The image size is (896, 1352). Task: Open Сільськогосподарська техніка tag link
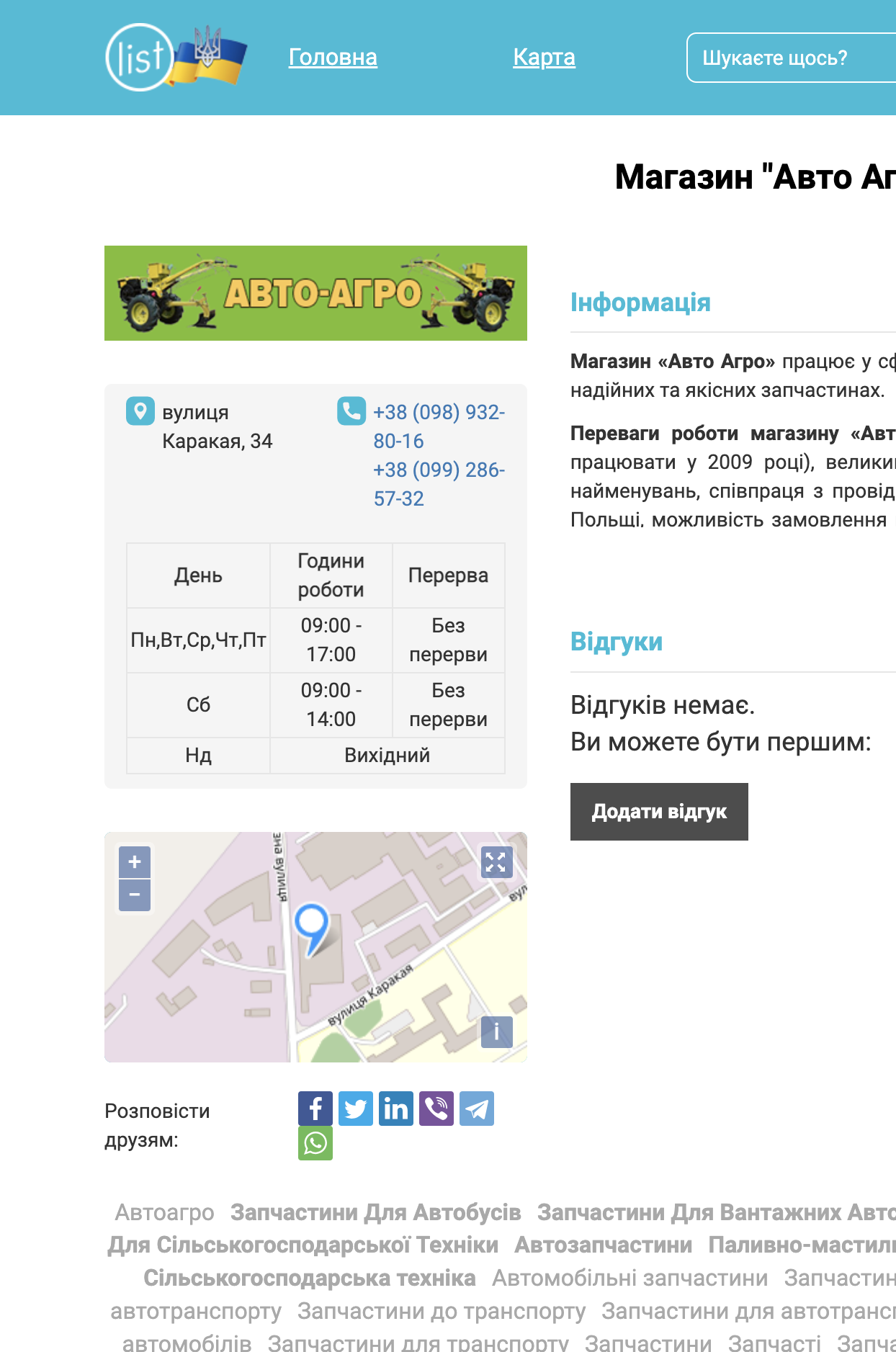(310, 1278)
